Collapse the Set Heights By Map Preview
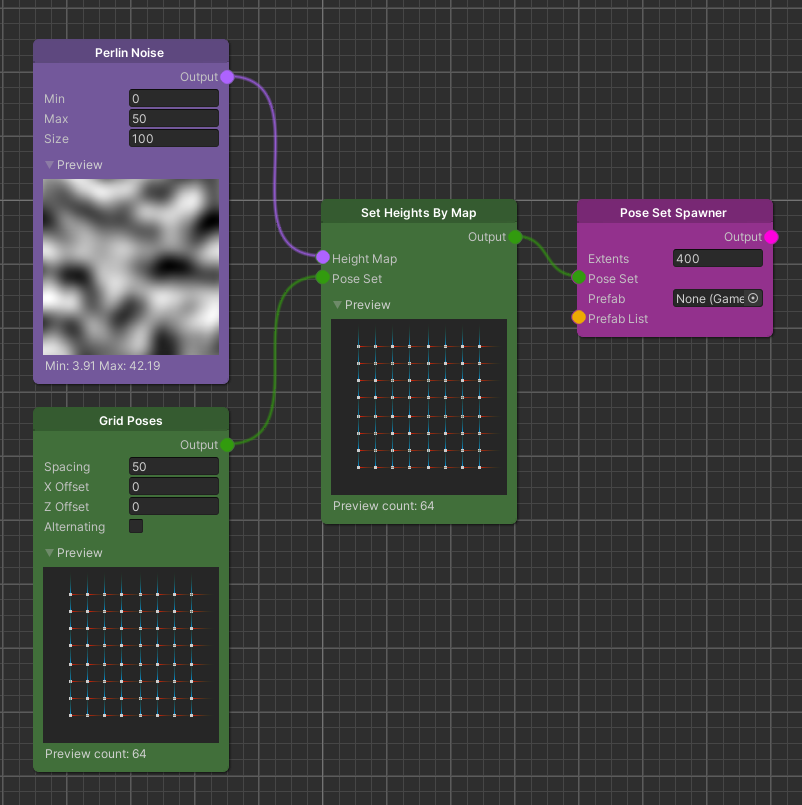Screen dimensions: 802x805 [x=337, y=304]
